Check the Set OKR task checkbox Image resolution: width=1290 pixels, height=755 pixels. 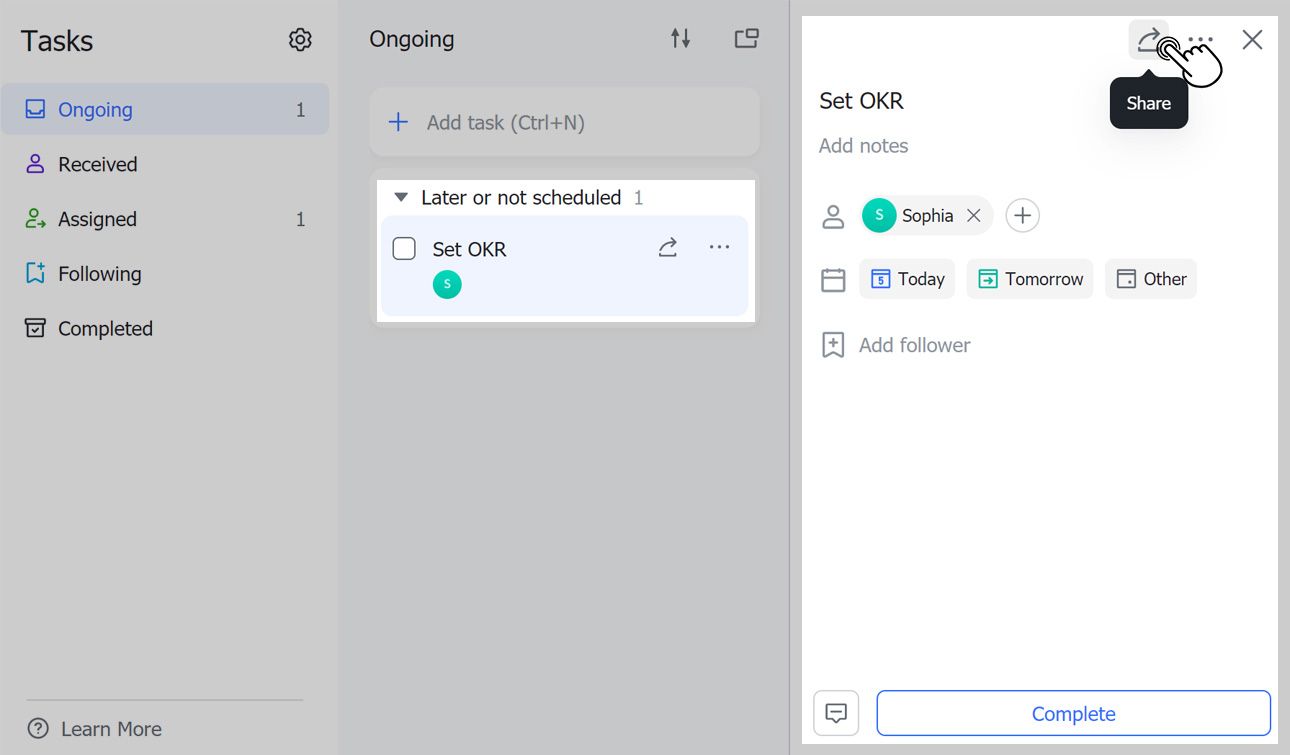pyautogui.click(x=404, y=249)
